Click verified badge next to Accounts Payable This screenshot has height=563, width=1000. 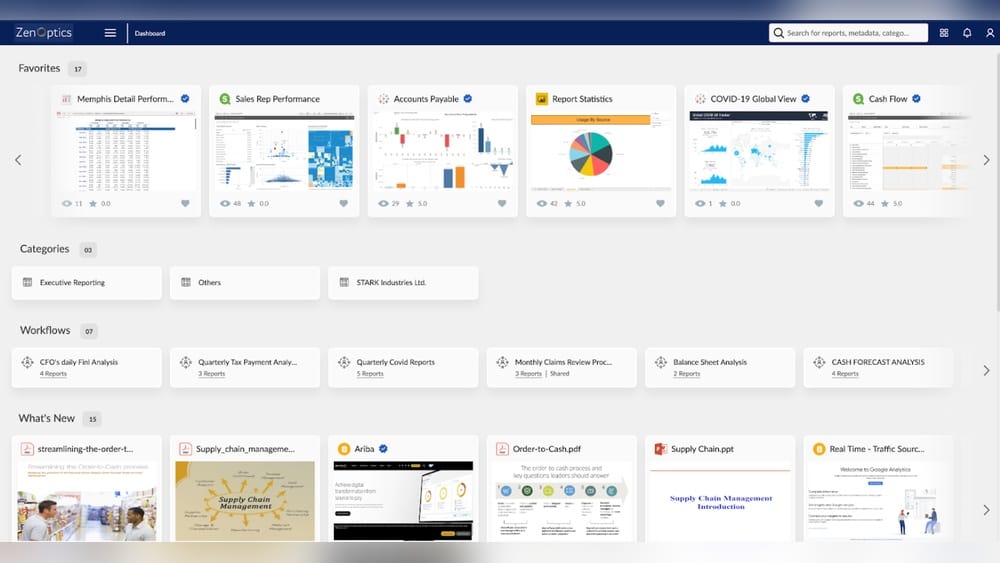click(468, 99)
